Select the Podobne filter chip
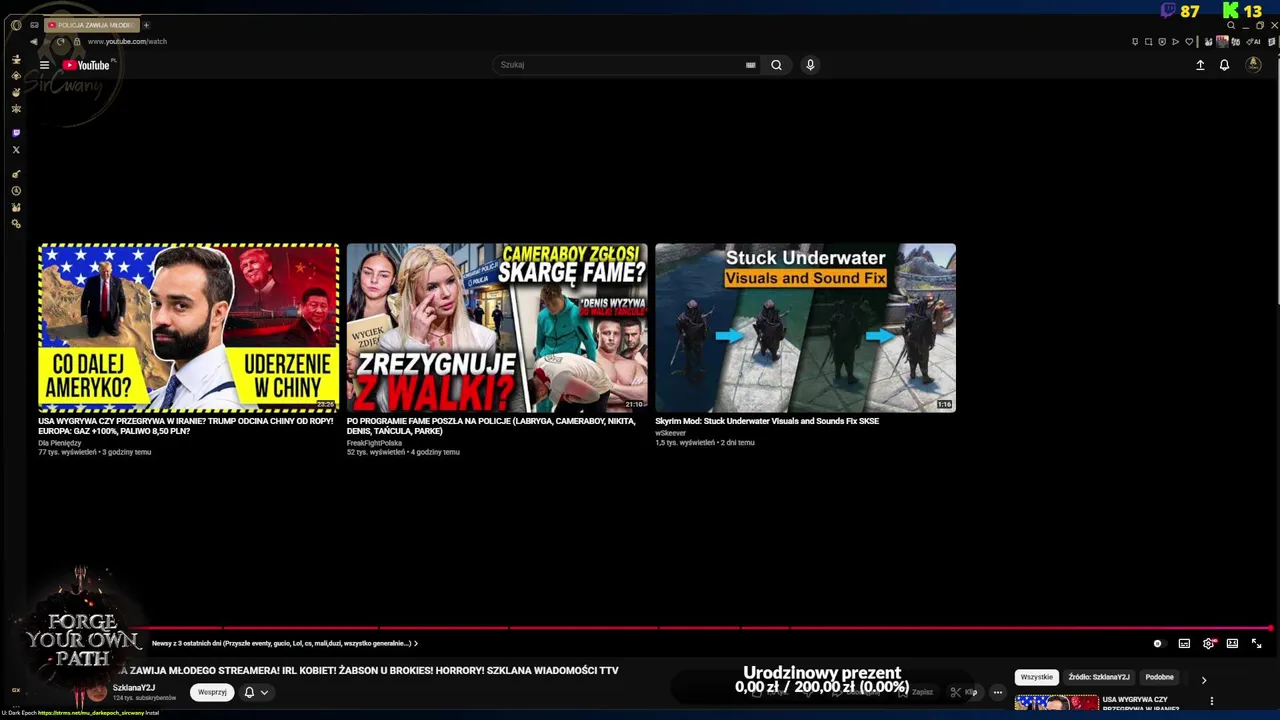The height and width of the screenshot is (720, 1280). [1160, 677]
